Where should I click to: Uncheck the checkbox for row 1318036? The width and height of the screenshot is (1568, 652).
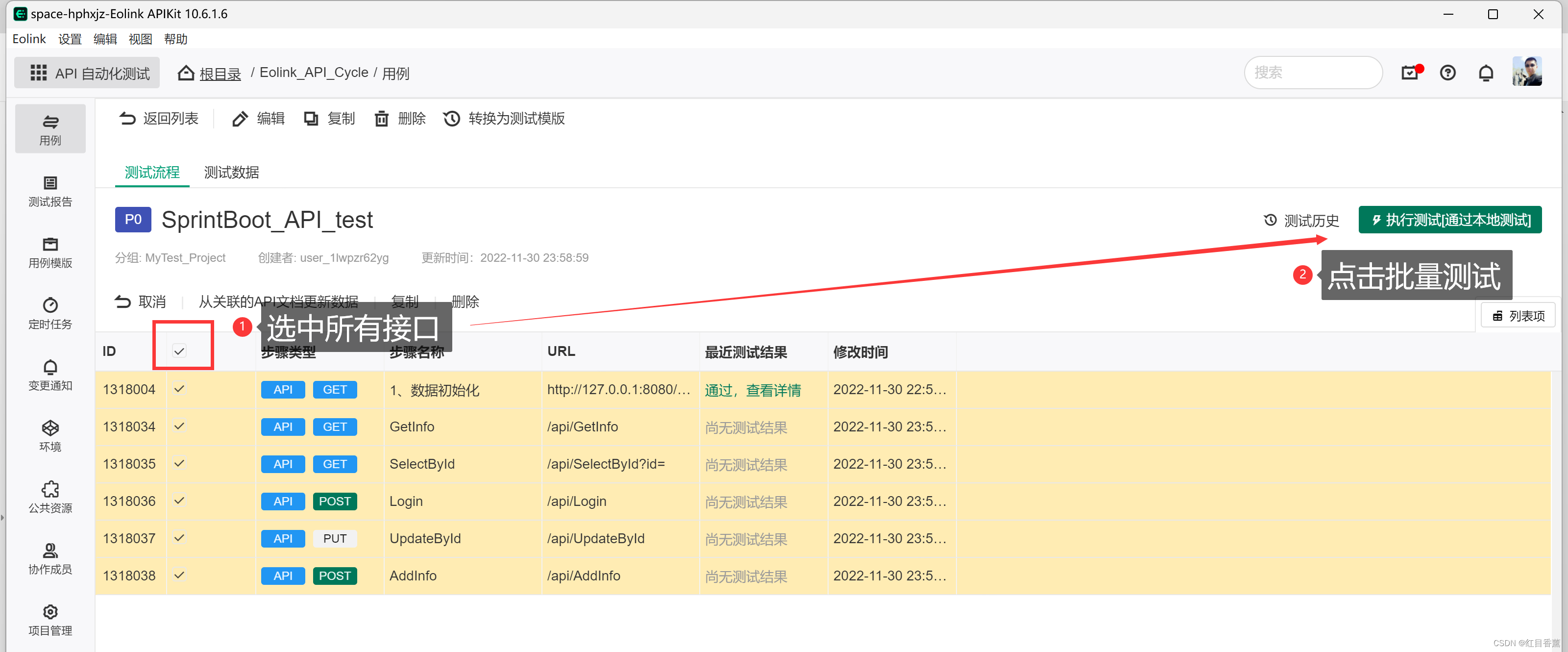click(179, 501)
